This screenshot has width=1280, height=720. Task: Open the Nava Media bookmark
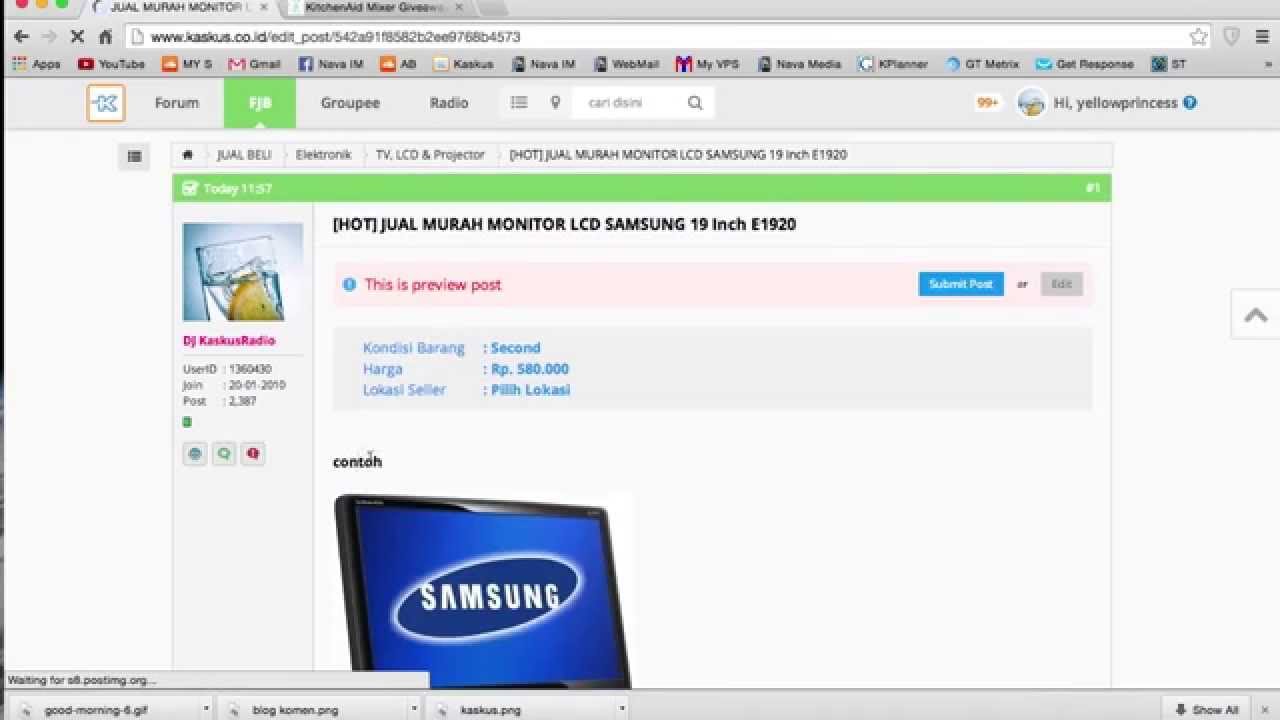click(799, 64)
